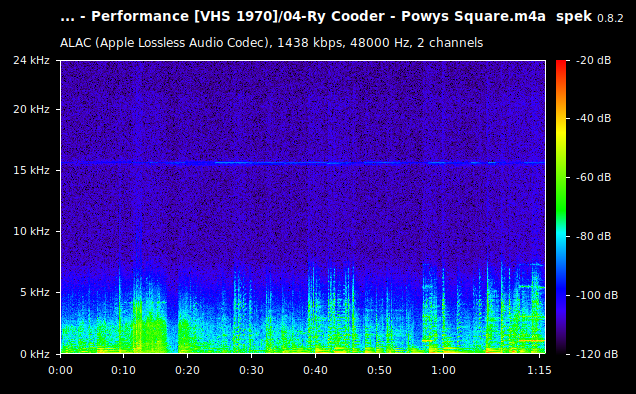Click the 20 kHz frequency axis label
Image resolution: width=636 pixels, height=394 pixels.
coord(31,110)
